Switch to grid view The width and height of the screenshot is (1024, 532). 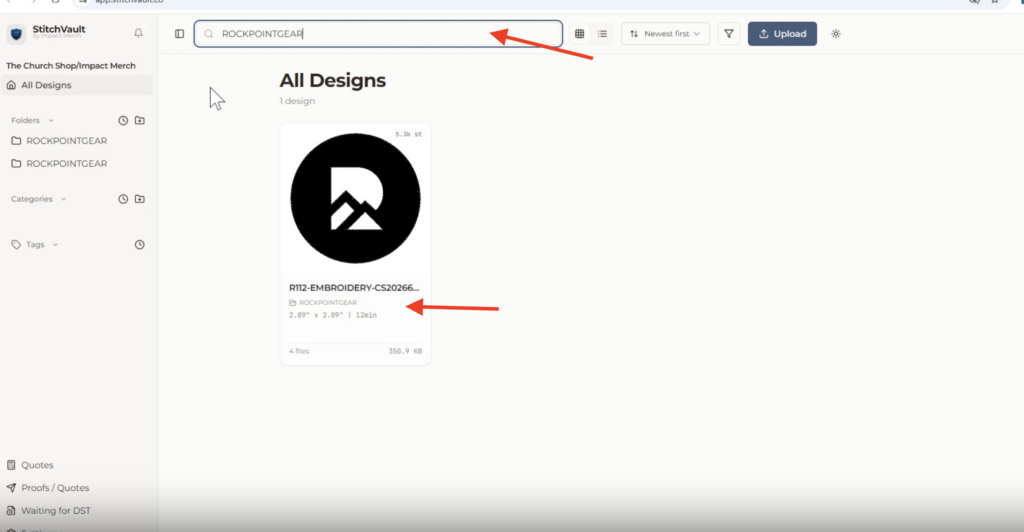(579, 34)
